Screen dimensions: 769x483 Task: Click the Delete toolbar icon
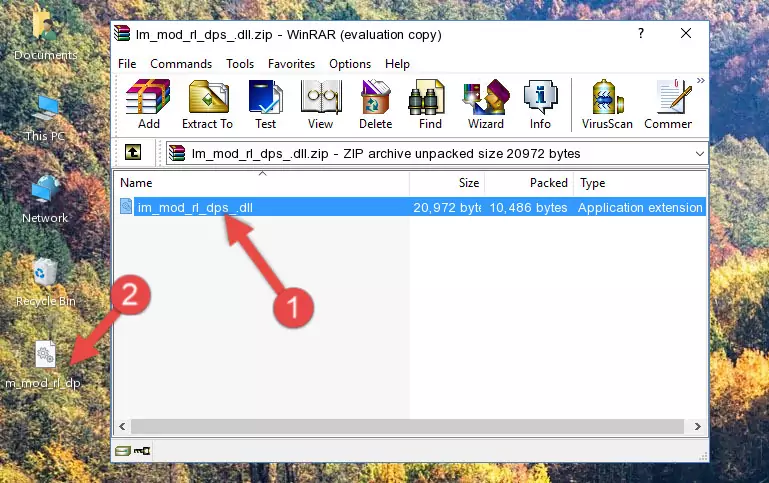click(x=375, y=104)
